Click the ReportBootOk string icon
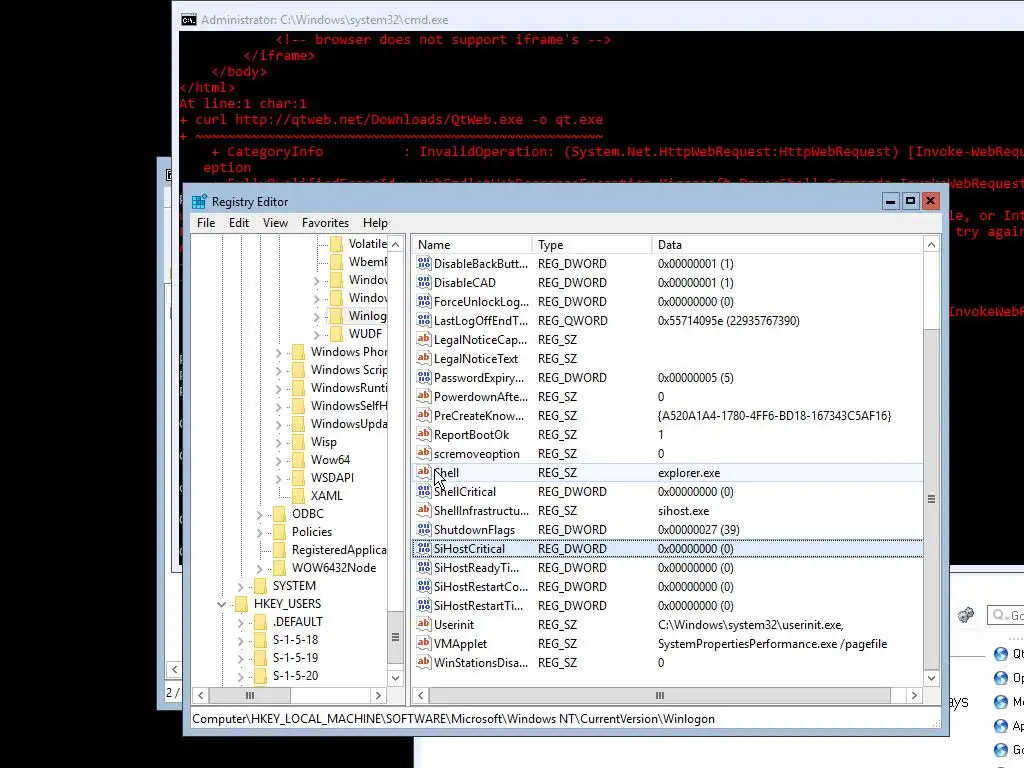 (x=424, y=434)
